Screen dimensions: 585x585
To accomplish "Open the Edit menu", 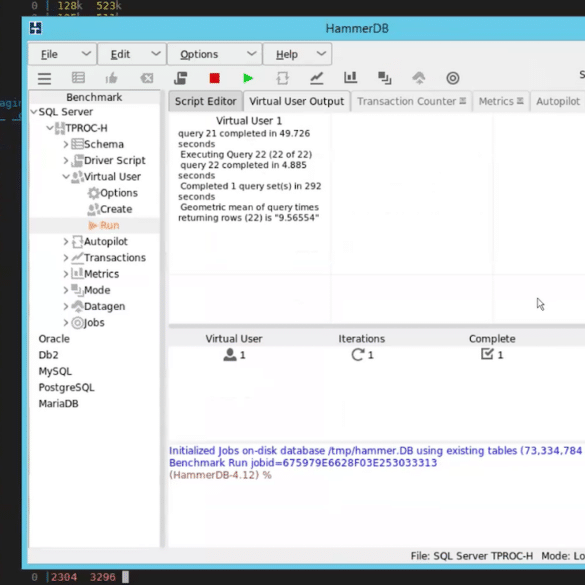I will tap(132, 54).
